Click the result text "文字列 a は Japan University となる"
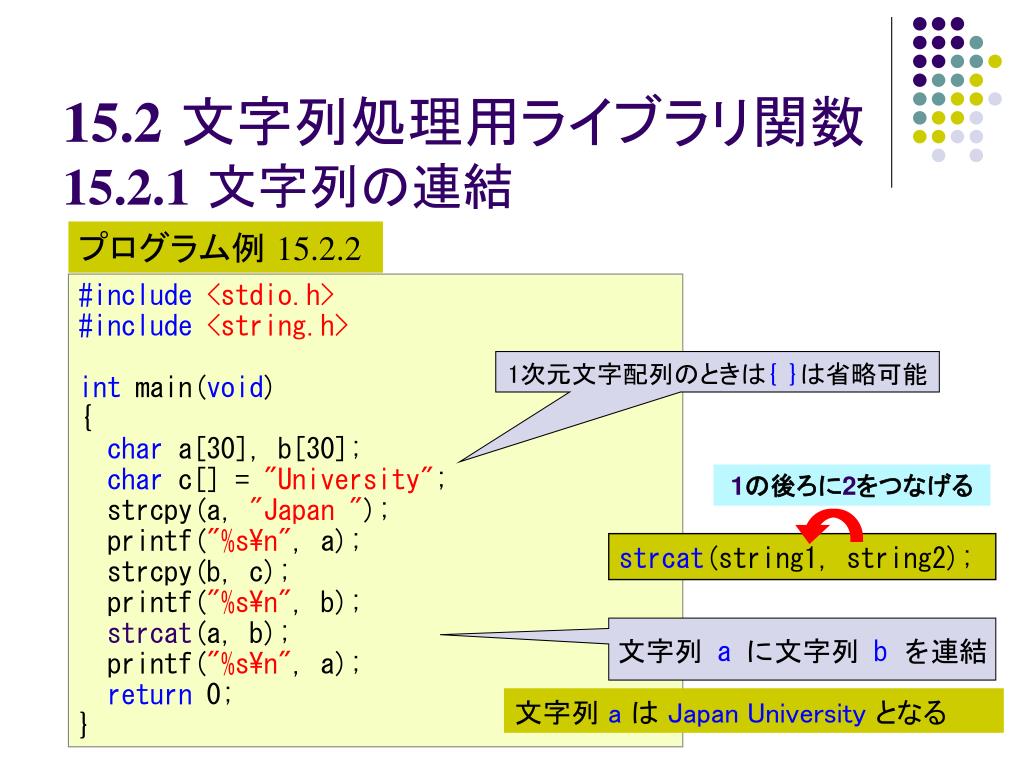The width and height of the screenshot is (1024, 768). [x=754, y=711]
